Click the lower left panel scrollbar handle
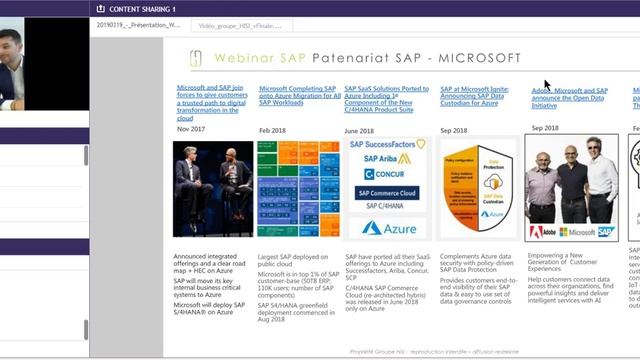This screenshot has width=640, height=360. point(86,329)
